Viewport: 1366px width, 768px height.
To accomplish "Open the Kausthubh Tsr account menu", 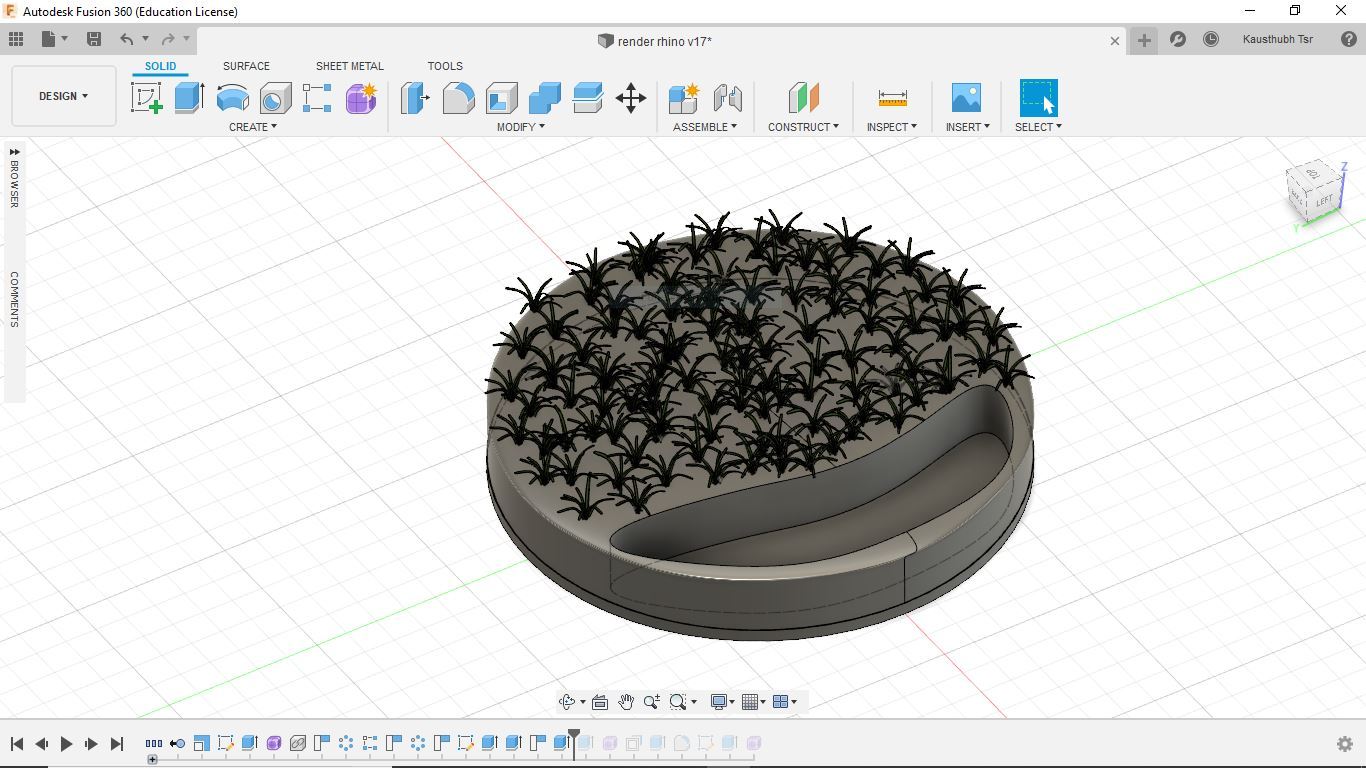I will [x=1278, y=39].
